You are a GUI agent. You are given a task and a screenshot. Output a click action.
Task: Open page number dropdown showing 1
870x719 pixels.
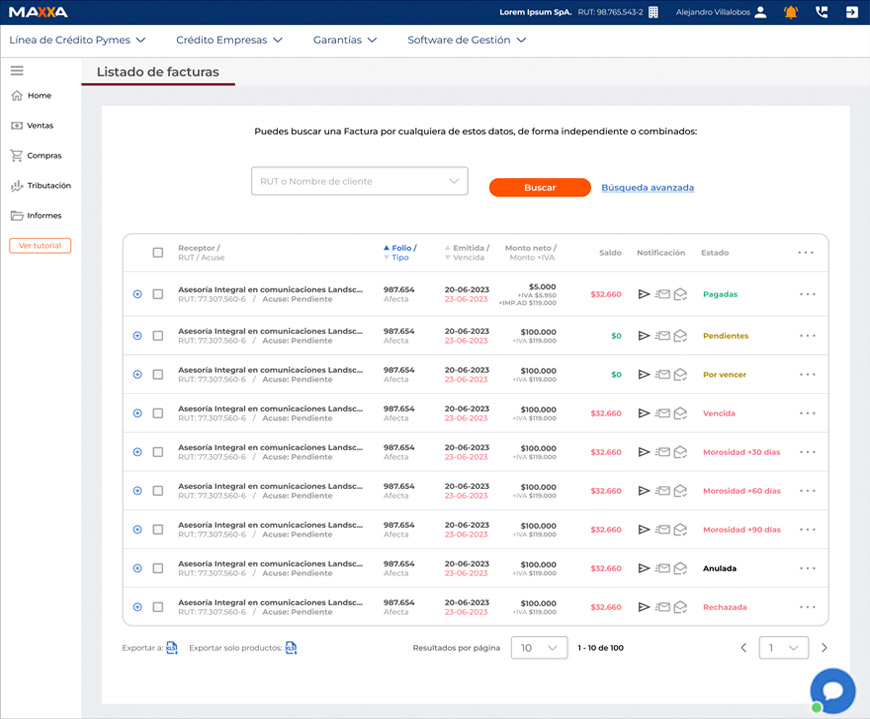(783, 647)
